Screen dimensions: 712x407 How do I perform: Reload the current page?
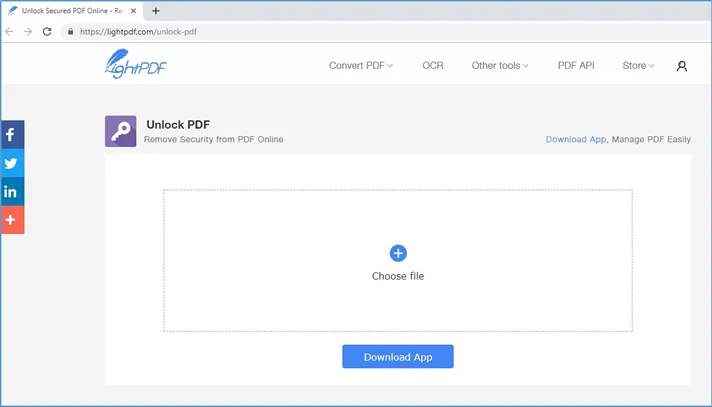coord(47,32)
